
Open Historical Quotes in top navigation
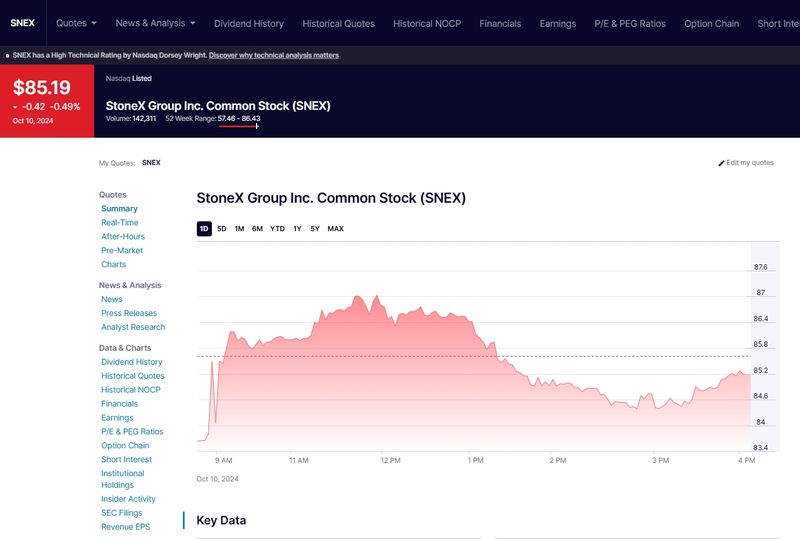click(x=338, y=23)
